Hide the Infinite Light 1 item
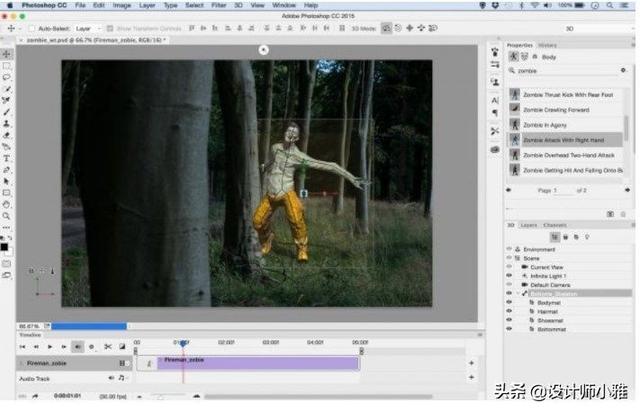Screen dimensions: 640x412 (x=510, y=276)
